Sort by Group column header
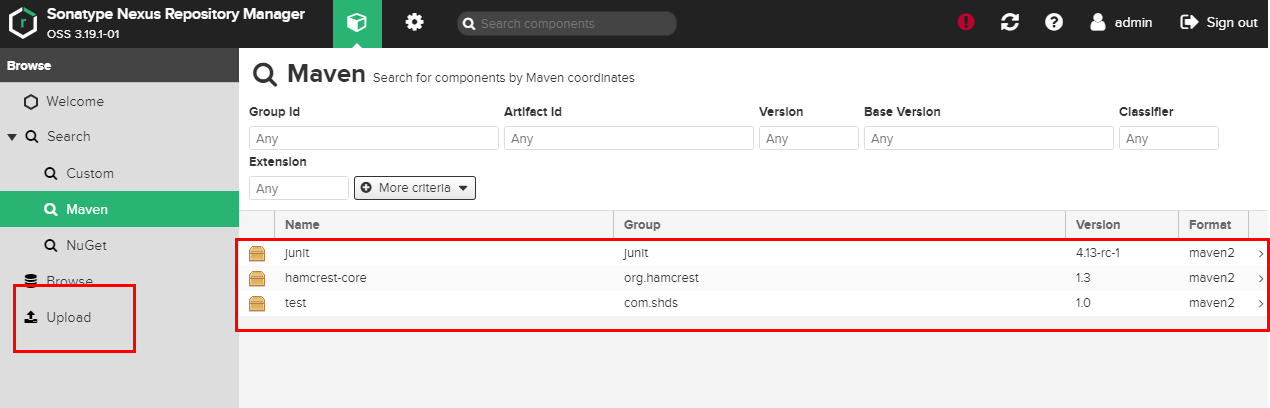Viewport: 1270px width, 408px height. tap(839, 225)
